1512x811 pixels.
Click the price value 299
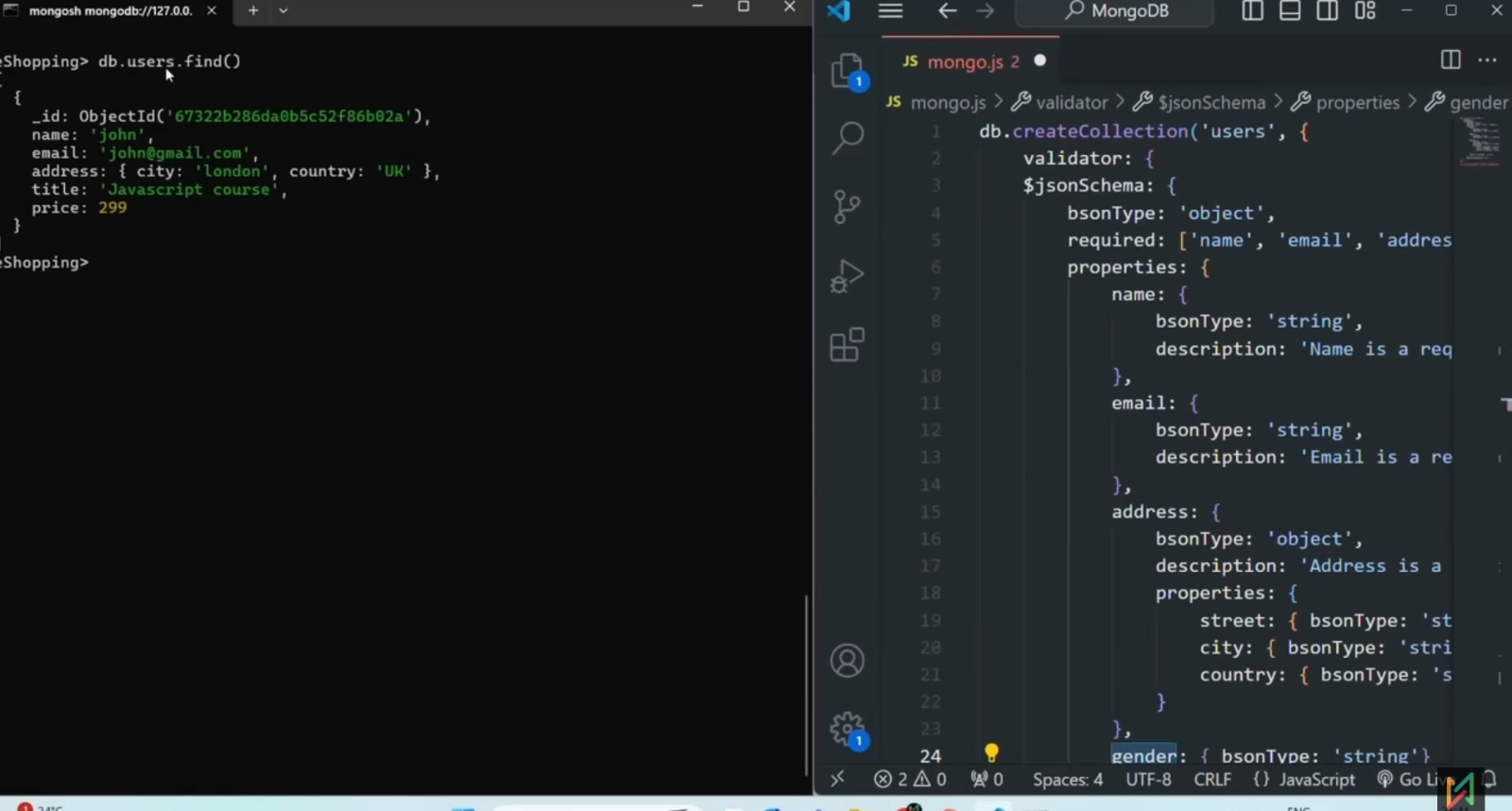pyautogui.click(x=112, y=208)
